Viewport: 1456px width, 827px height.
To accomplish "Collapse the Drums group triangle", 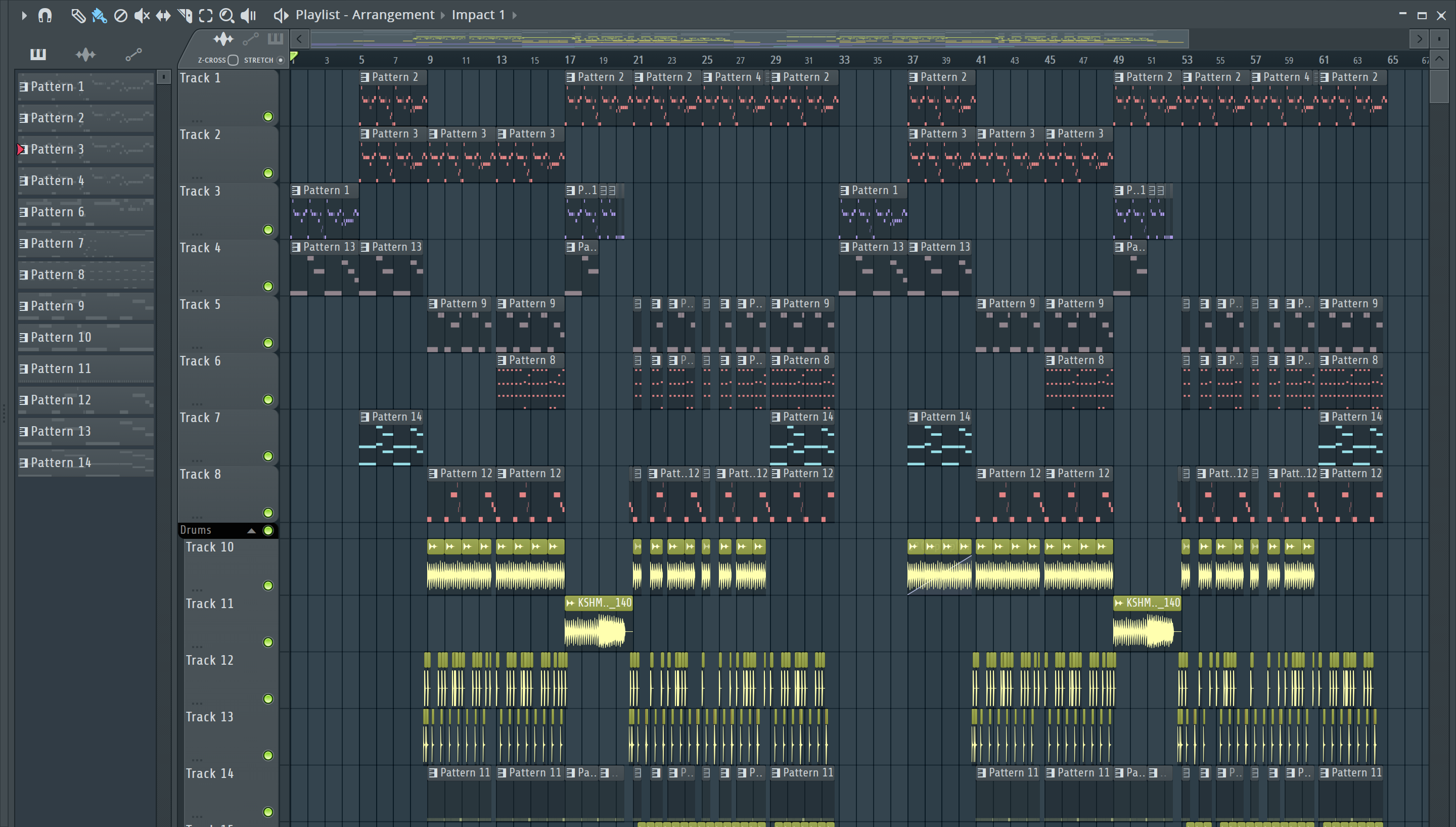I will pyautogui.click(x=251, y=530).
